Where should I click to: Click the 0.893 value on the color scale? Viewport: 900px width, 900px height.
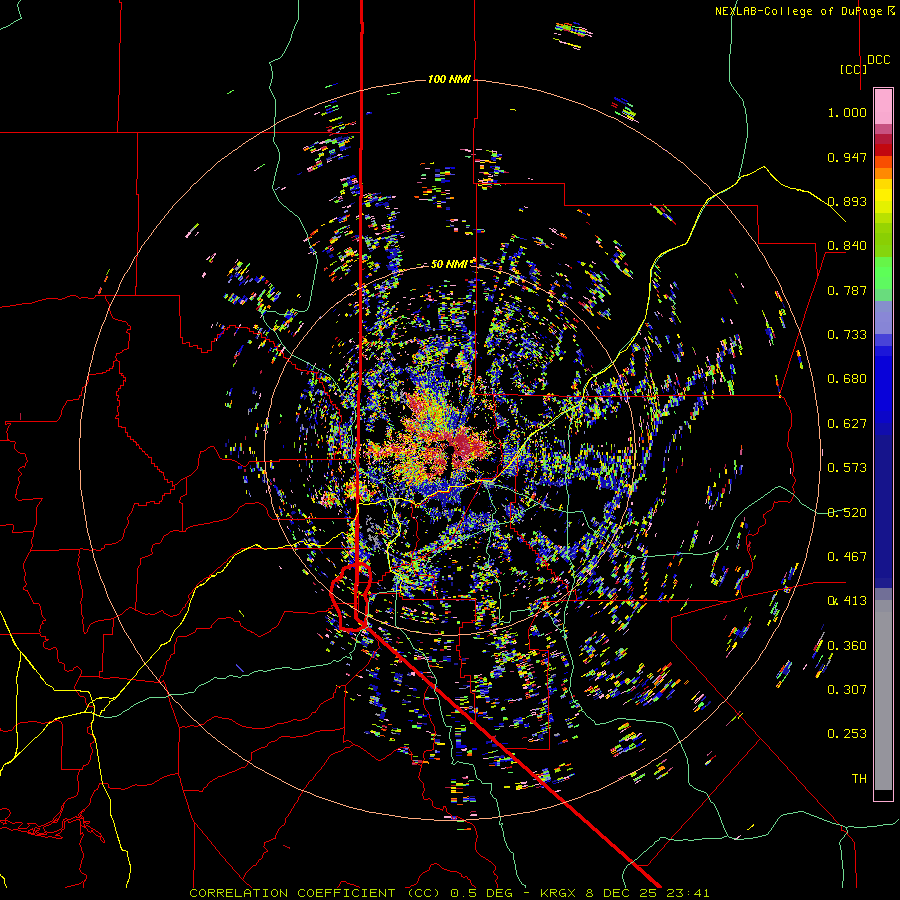click(847, 201)
